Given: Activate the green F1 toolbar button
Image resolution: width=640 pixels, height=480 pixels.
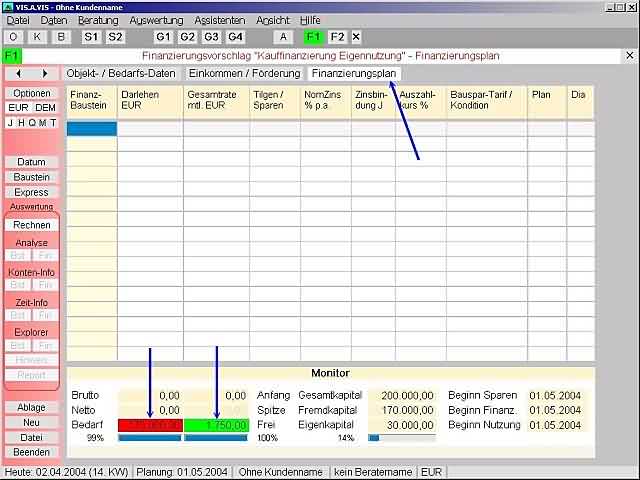Looking at the screenshot, I should click(313, 37).
